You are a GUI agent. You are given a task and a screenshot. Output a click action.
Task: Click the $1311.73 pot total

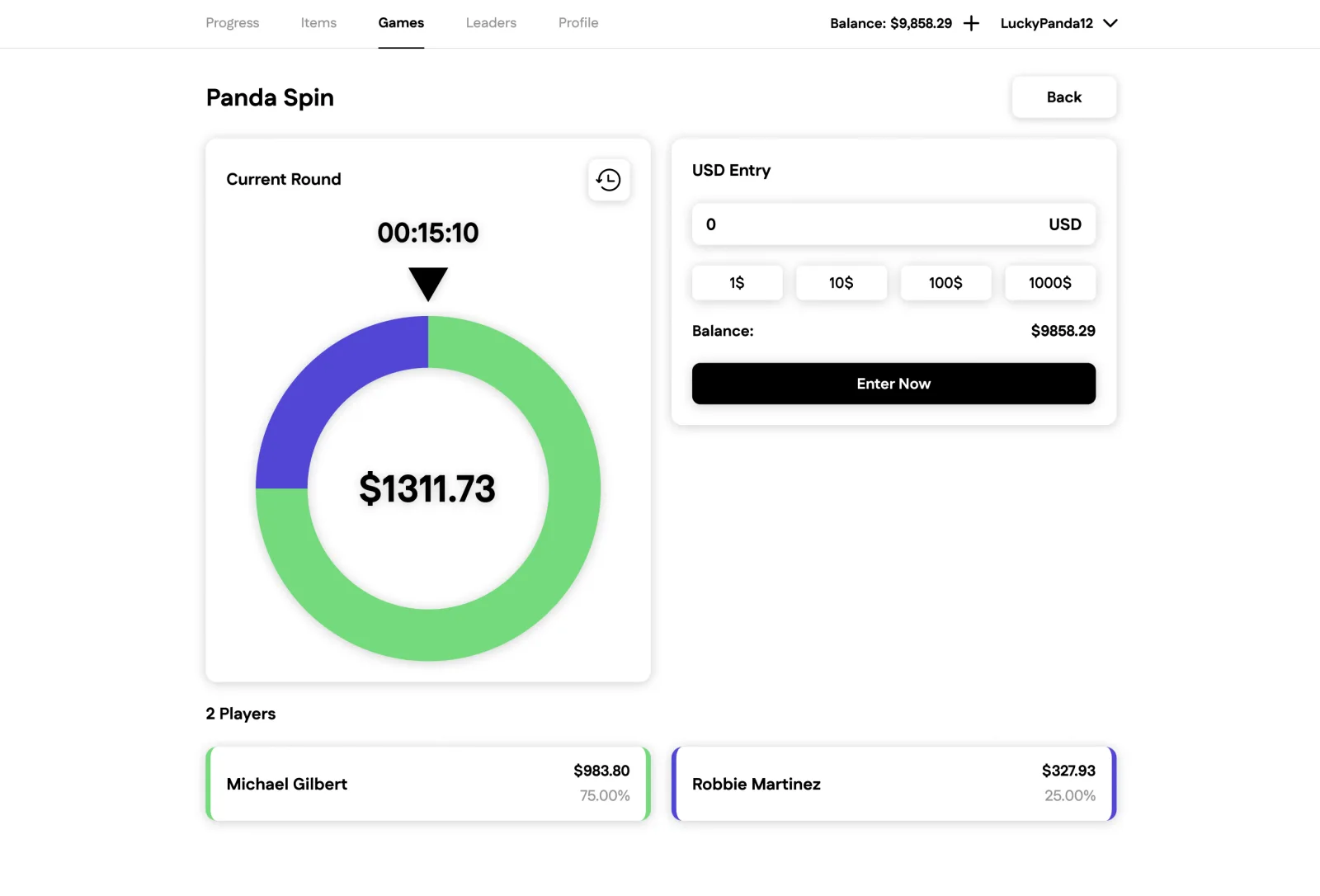(427, 488)
